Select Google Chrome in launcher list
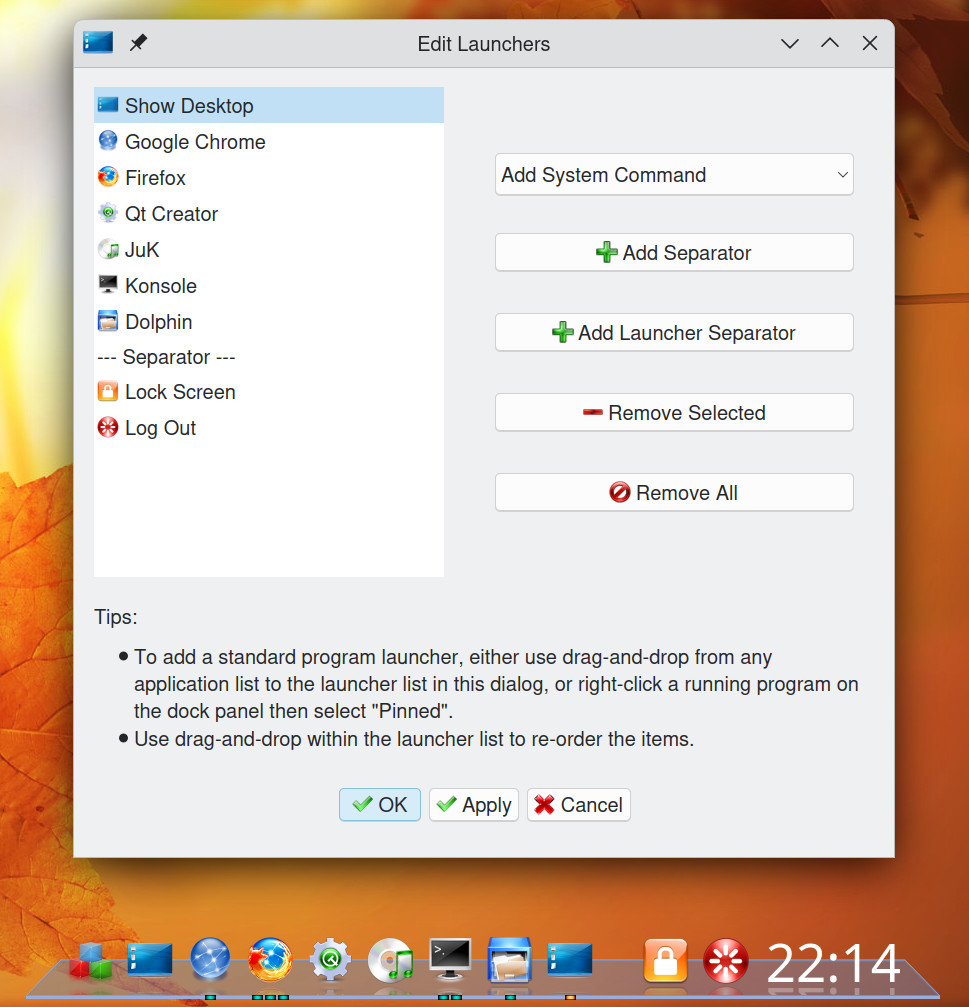This screenshot has height=1007, width=969. [x=268, y=141]
